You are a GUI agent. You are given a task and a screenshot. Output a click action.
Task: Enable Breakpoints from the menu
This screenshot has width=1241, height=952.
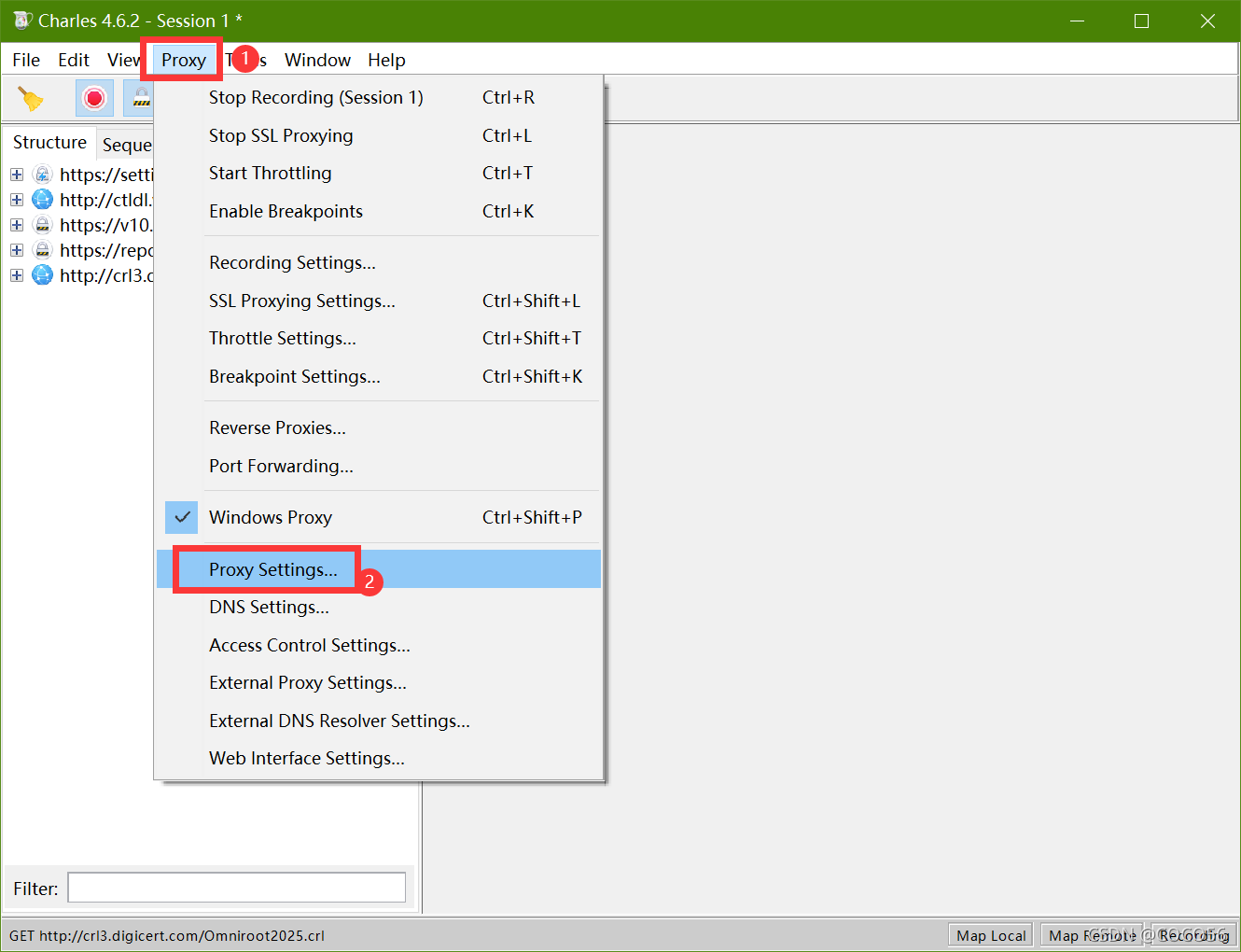(x=286, y=211)
